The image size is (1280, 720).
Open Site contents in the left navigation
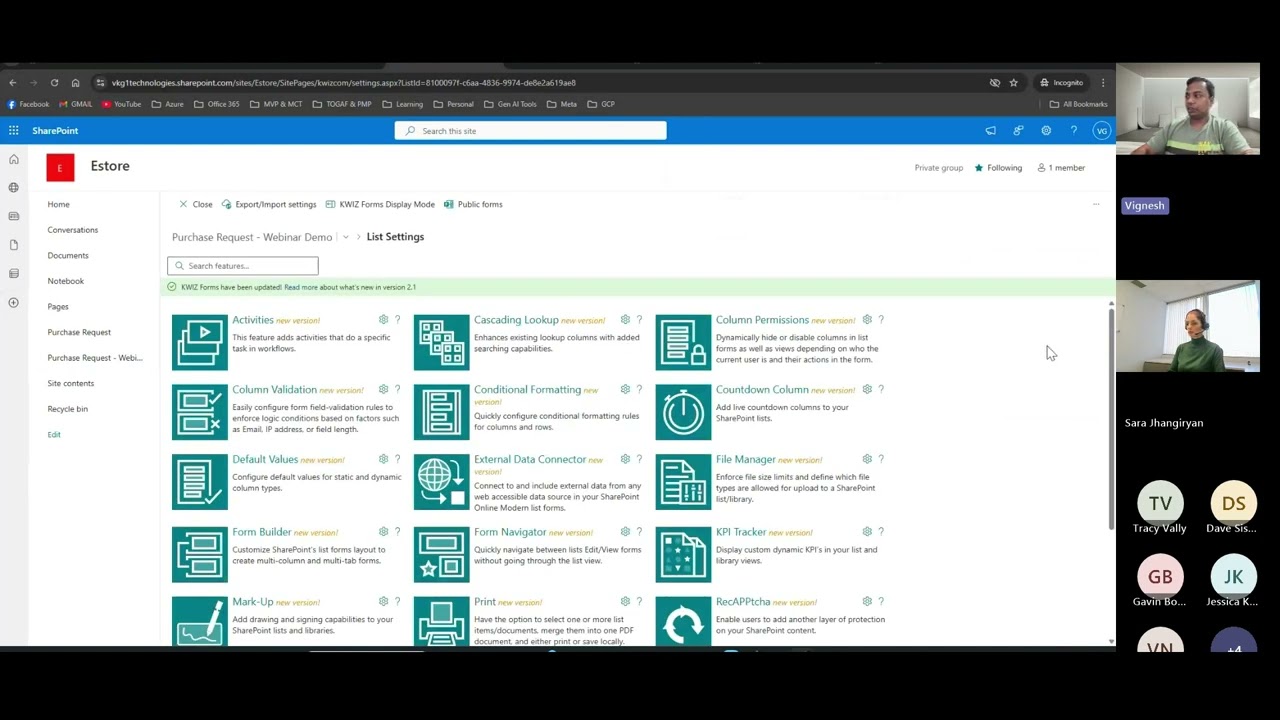70,383
